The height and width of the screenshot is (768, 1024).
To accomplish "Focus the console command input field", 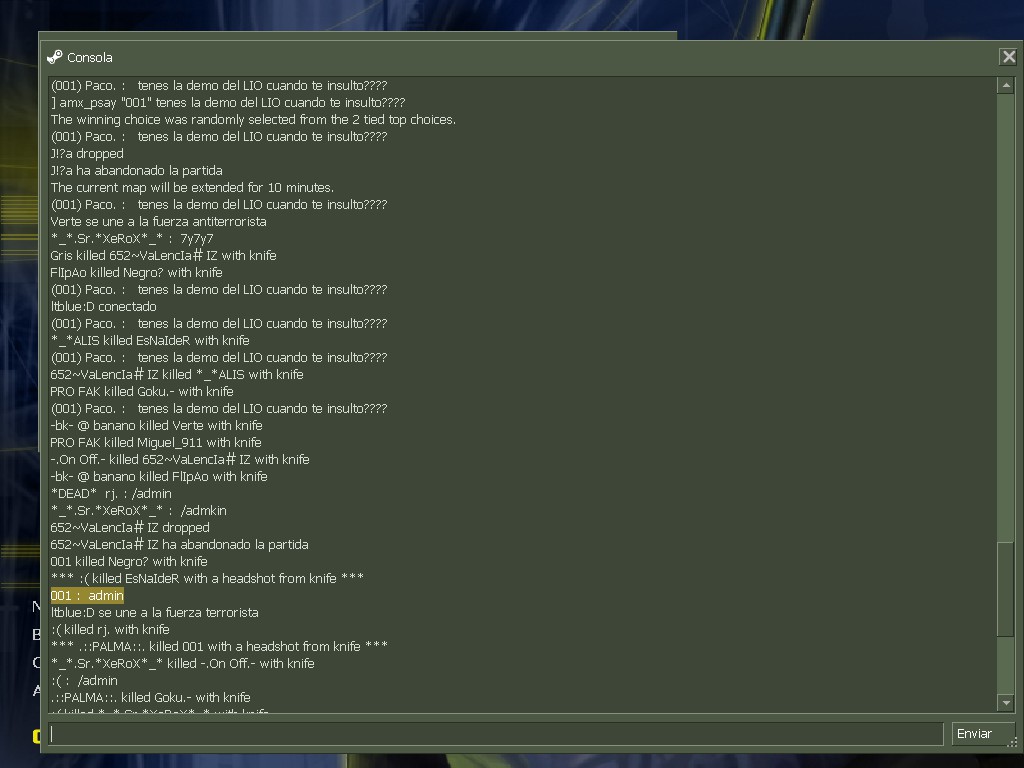I will [496, 733].
